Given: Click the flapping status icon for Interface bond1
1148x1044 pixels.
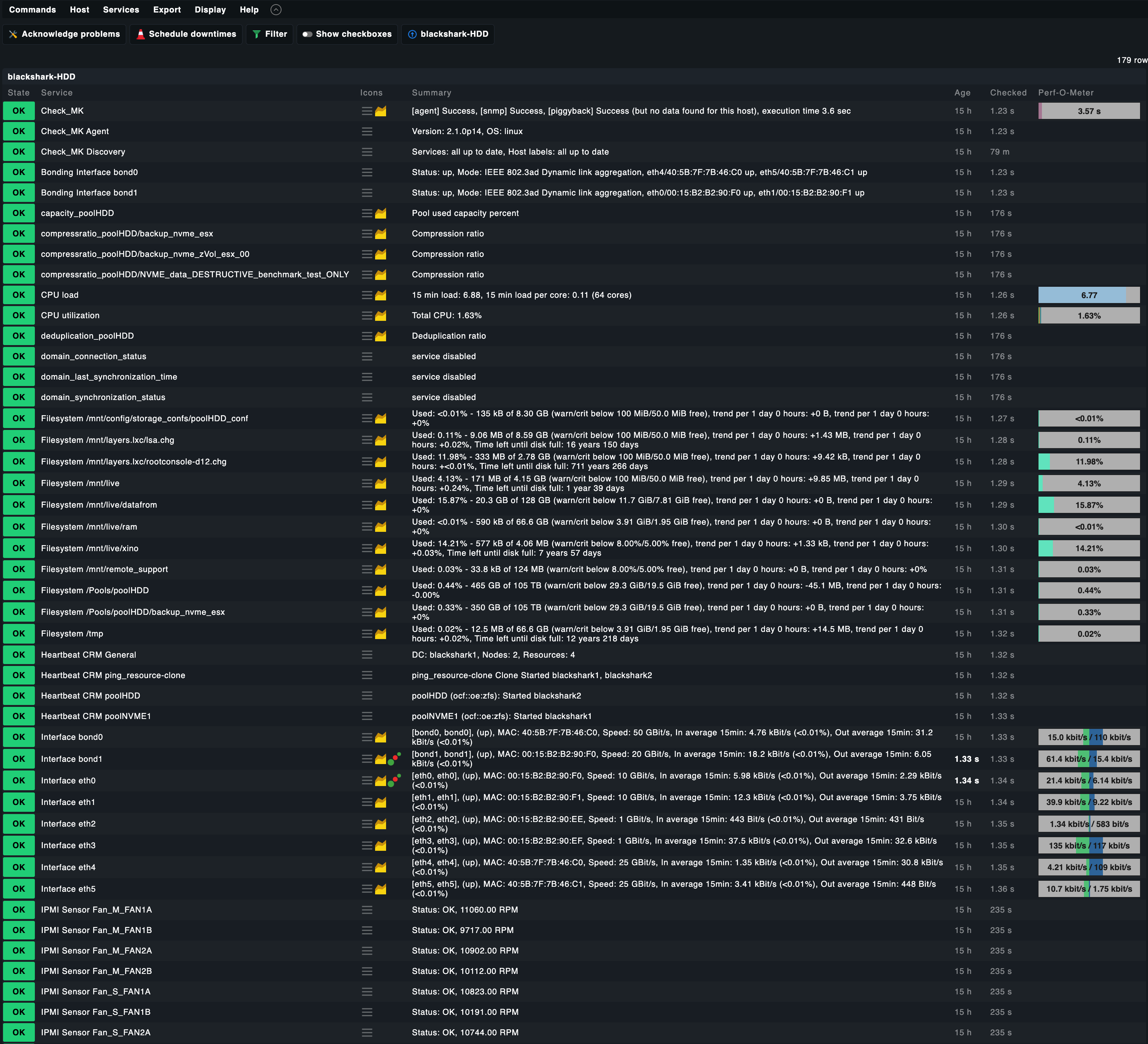Looking at the screenshot, I should 394,759.
